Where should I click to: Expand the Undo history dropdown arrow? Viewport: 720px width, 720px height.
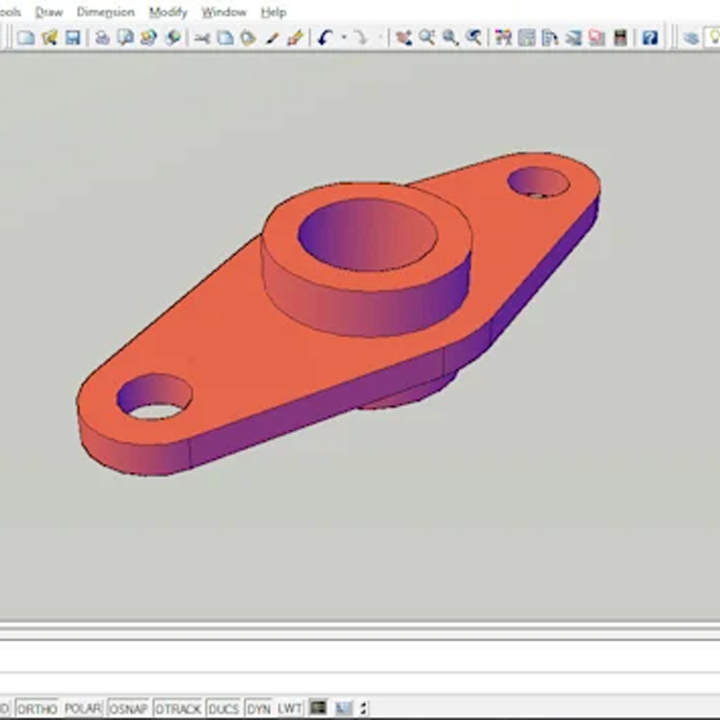[343, 38]
